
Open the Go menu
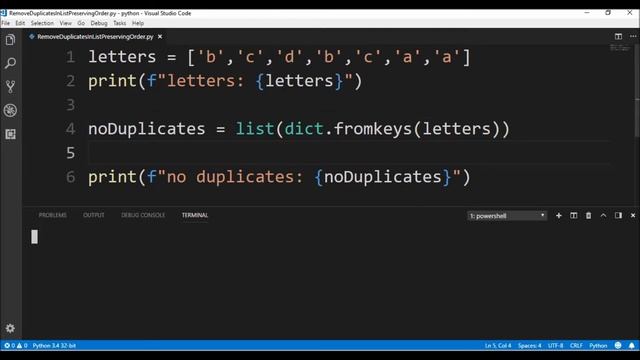[x=81, y=23]
